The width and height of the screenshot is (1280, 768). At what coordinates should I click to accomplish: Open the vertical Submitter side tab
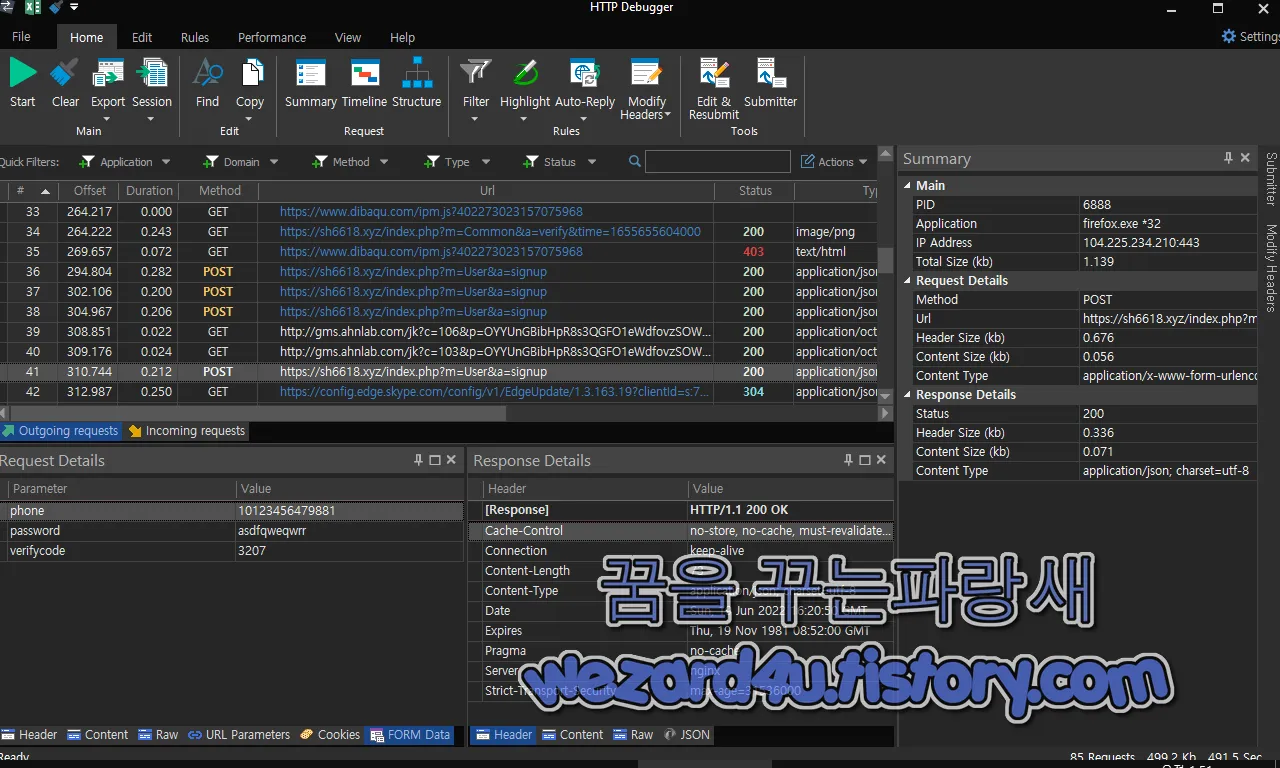pyautogui.click(x=1270, y=179)
